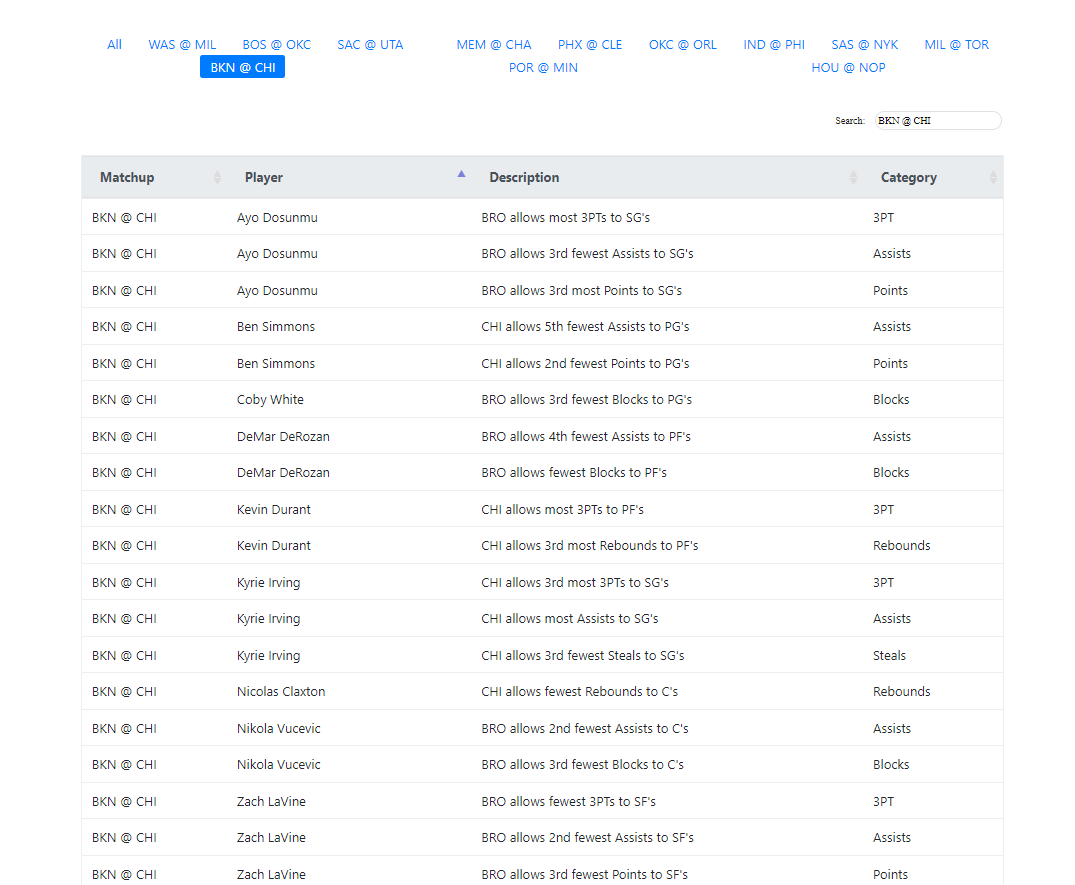Select 'CHI allows 5th fewest Assists to PG's'

[x=585, y=327]
